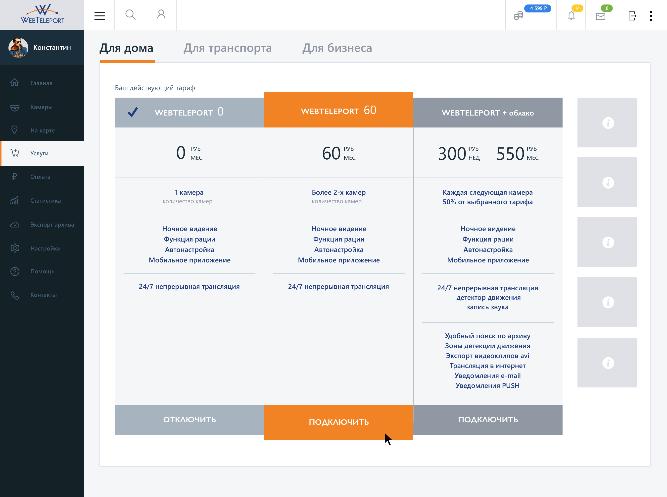Open the ruble payment item in sidebar

(14, 177)
